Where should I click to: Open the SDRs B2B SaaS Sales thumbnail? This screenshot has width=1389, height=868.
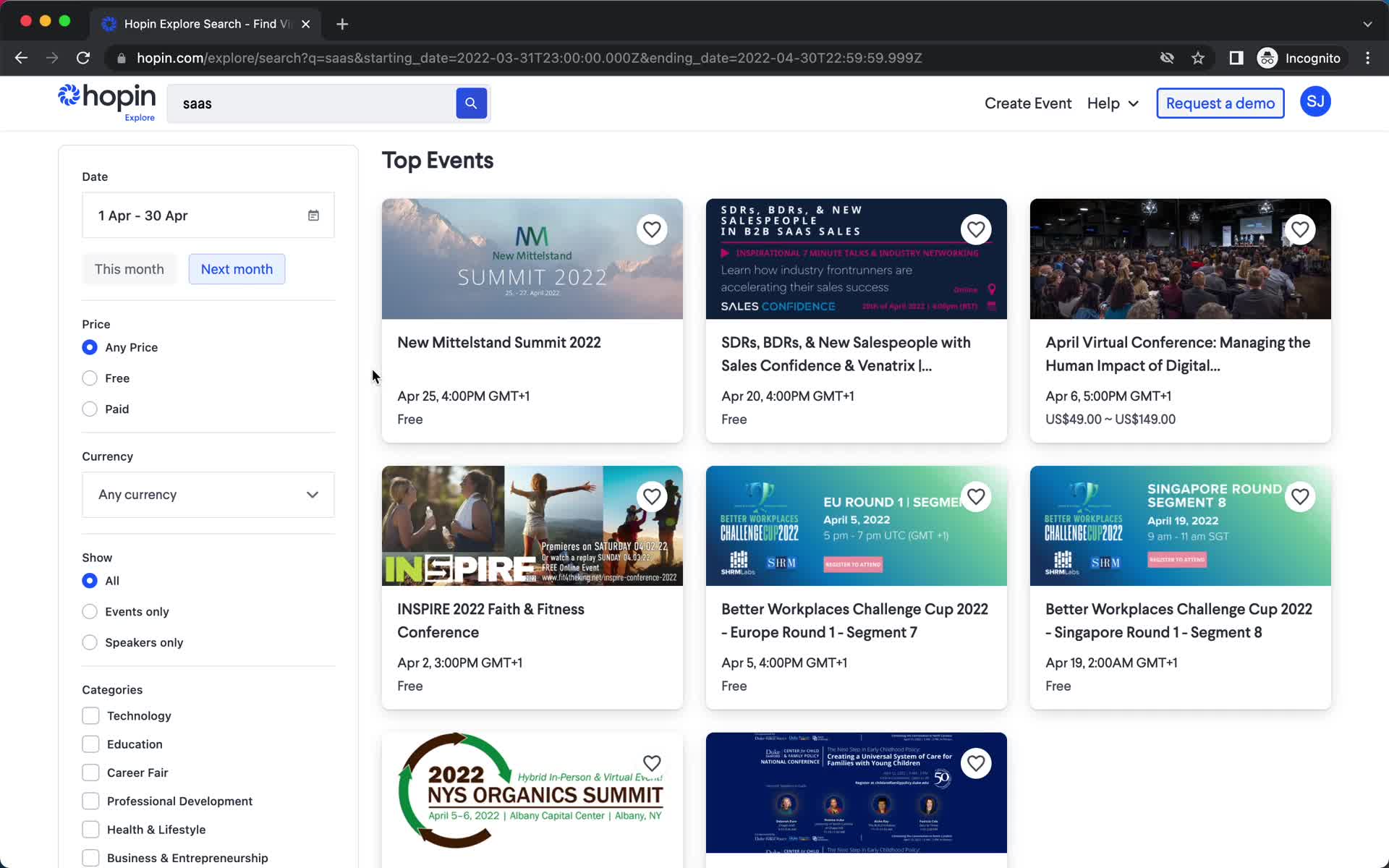click(856, 259)
